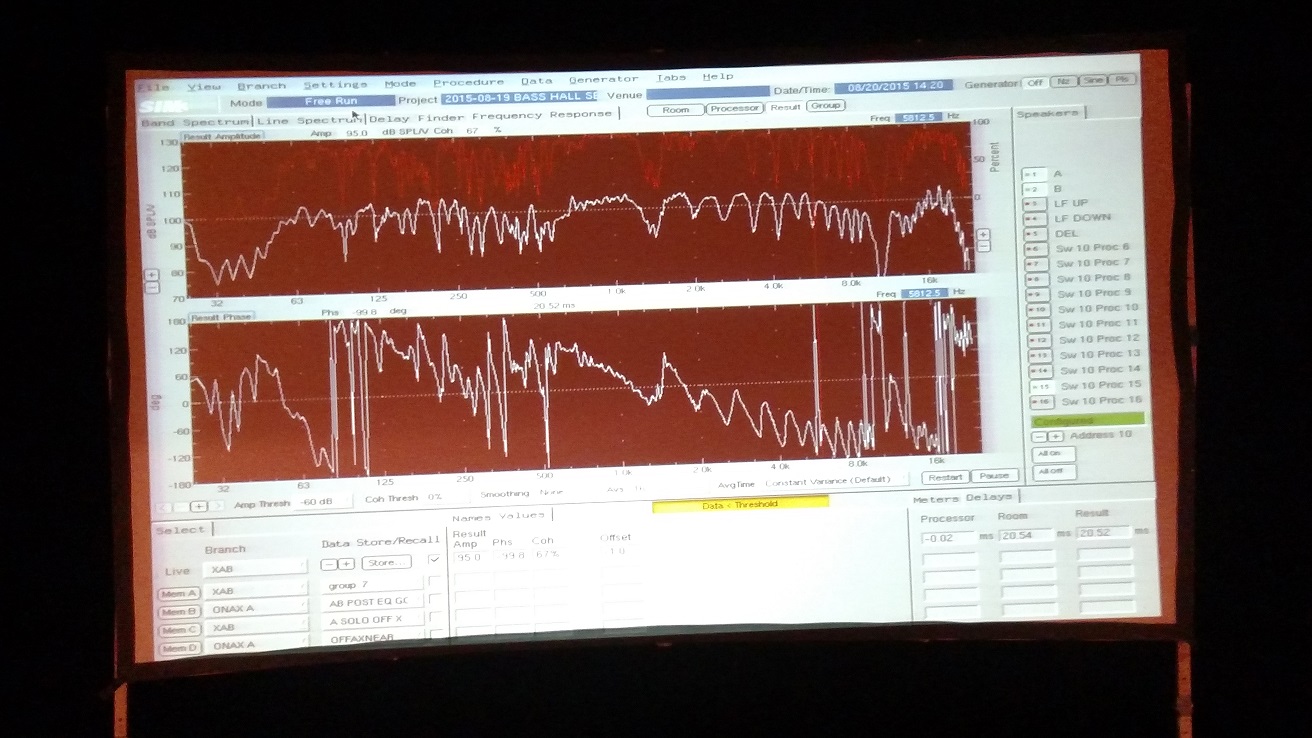Check box for group 7 row
This screenshot has width=1312, height=738.
pos(433,581)
